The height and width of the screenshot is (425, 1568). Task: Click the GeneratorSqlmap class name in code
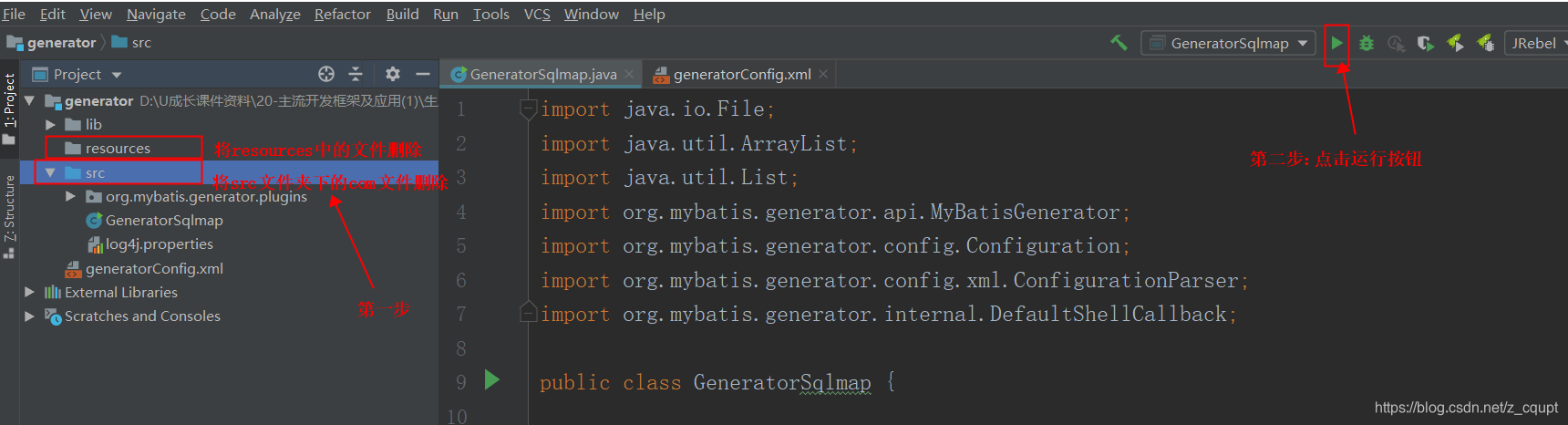[x=782, y=382]
